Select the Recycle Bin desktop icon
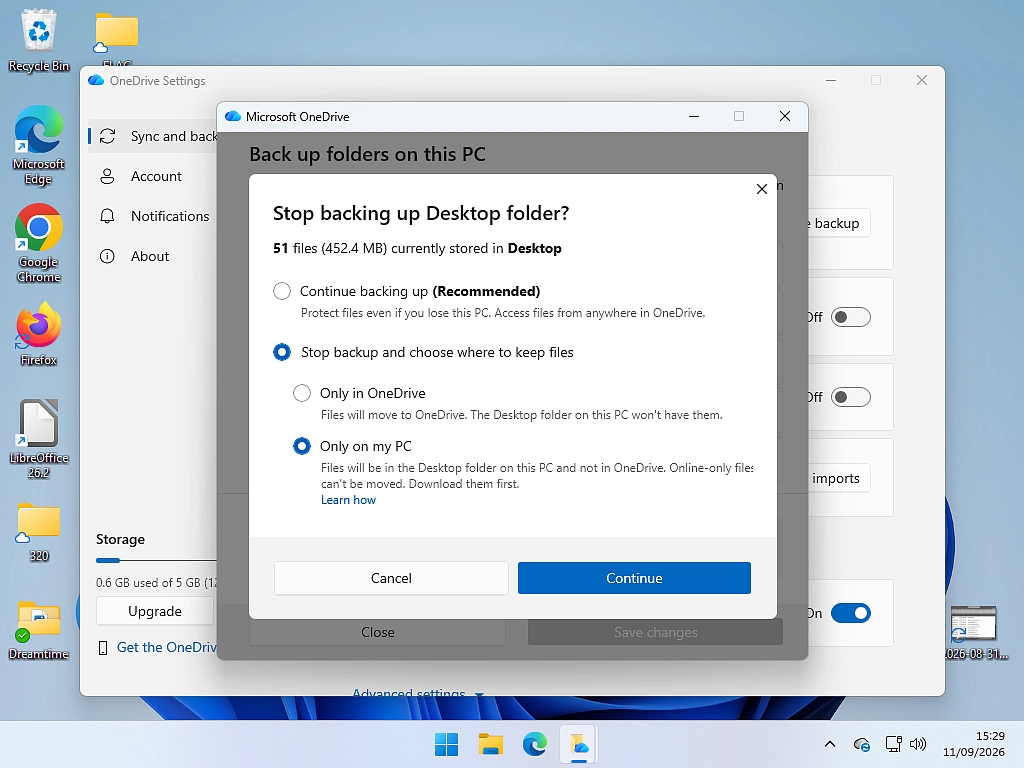Image resolution: width=1024 pixels, height=768 pixels. point(39,40)
